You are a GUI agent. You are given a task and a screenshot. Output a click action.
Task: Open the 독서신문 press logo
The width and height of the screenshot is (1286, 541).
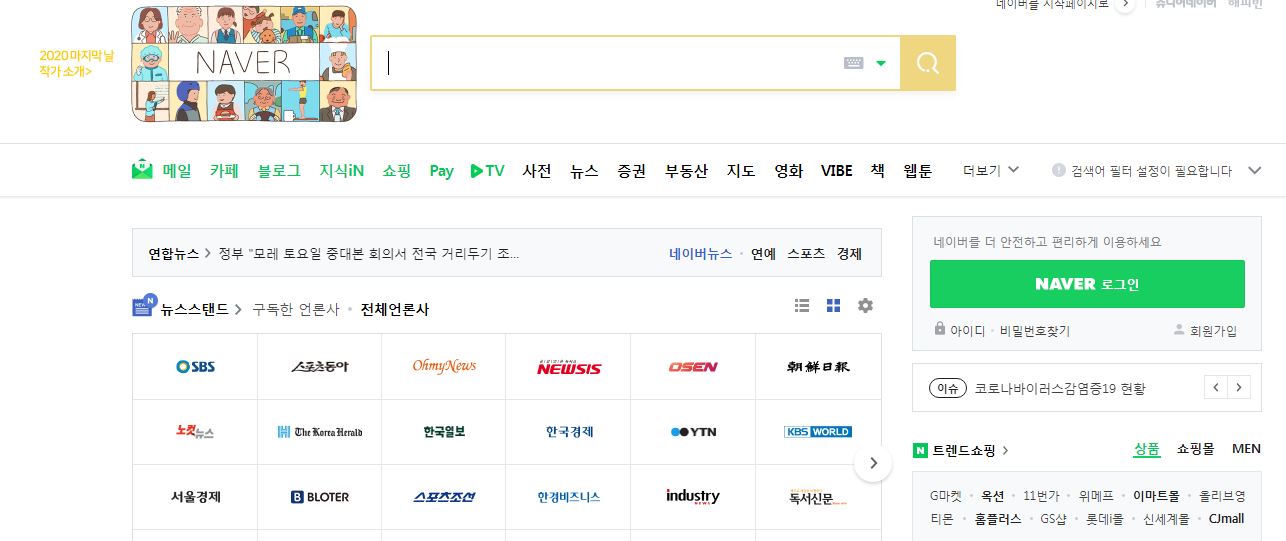pyautogui.click(x=818, y=497)
